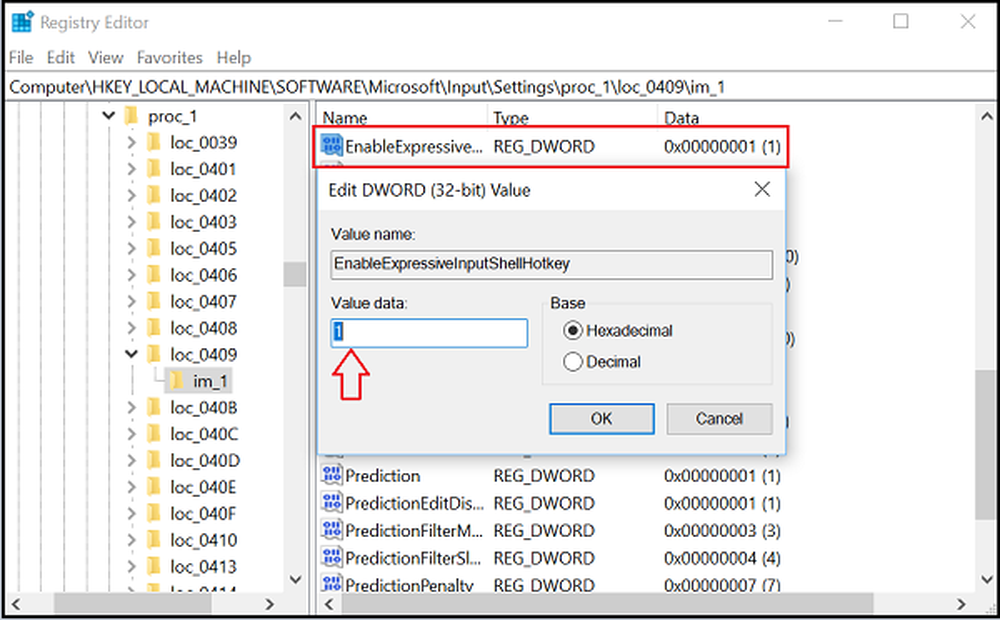Close the Edit DWORD dialog with X
Image resolution: width=1000 pixels, height=620 pixels.
click(x=762, y=189)
